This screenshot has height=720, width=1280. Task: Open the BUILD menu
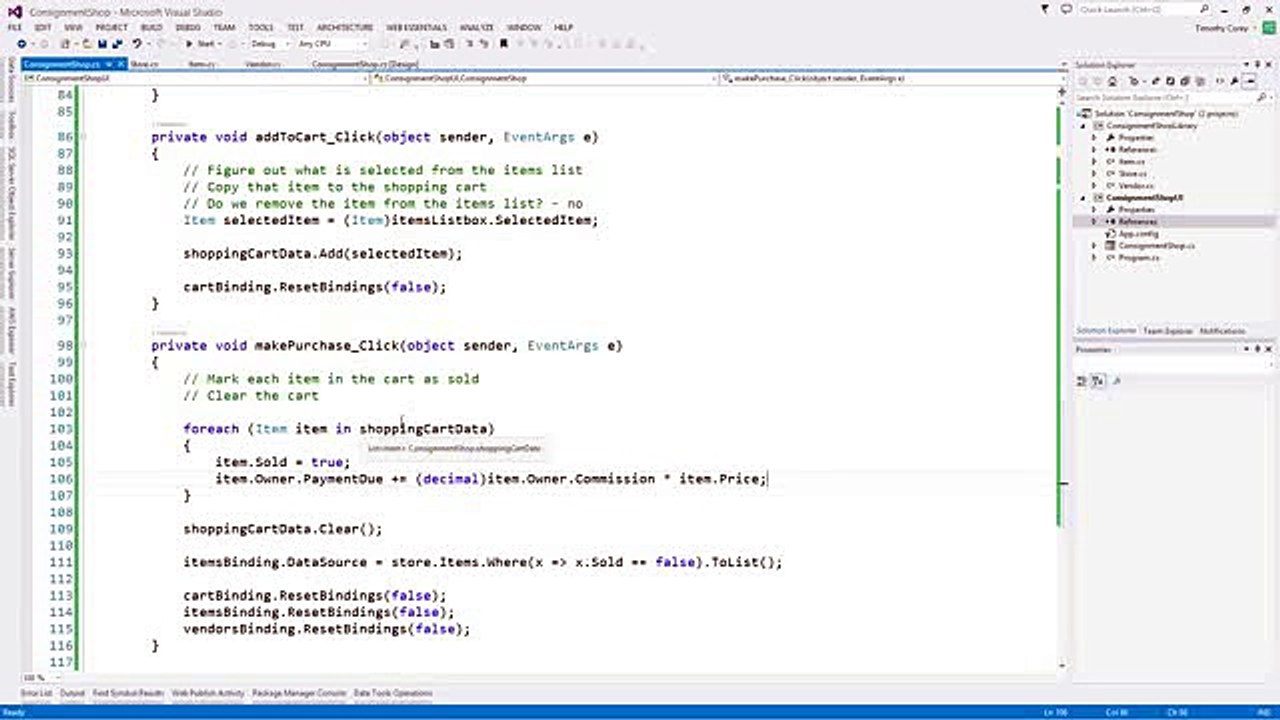152,28
